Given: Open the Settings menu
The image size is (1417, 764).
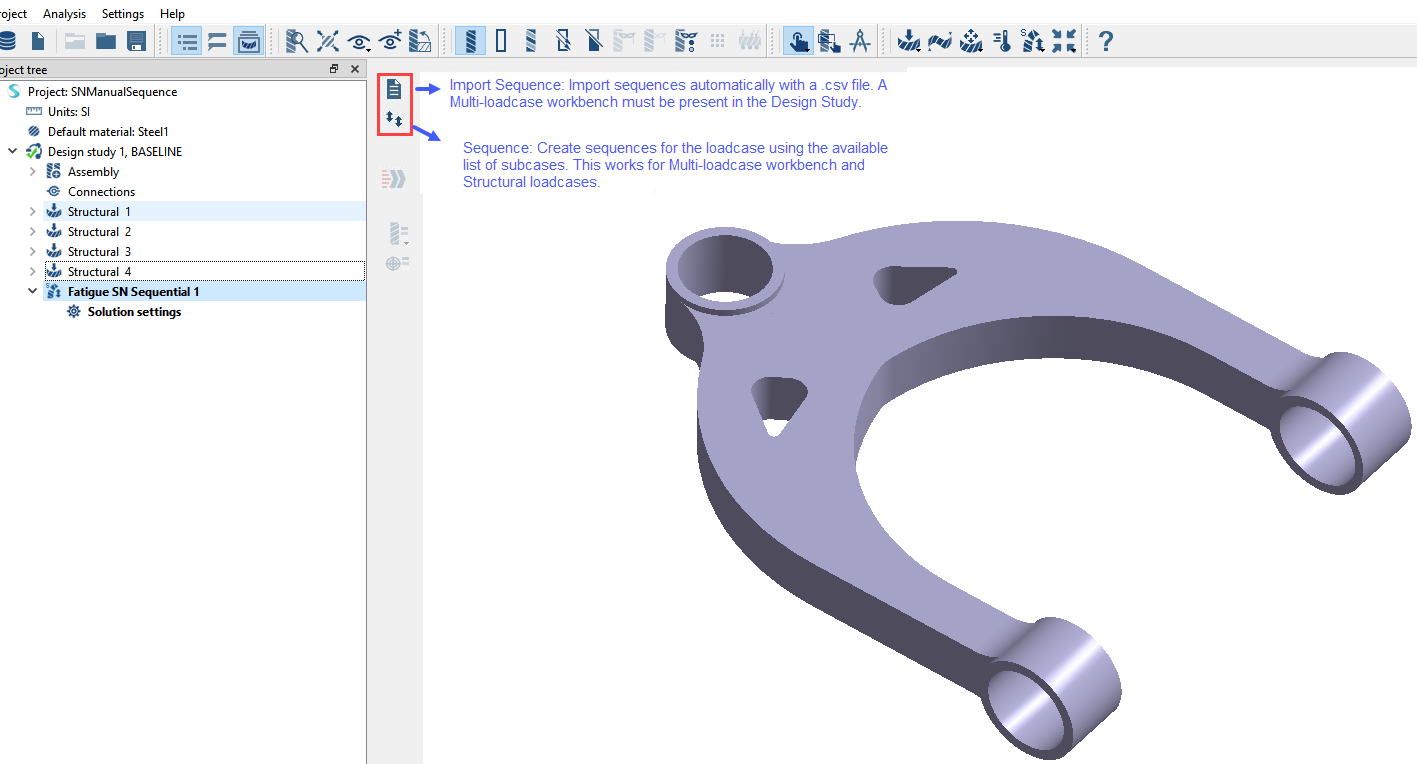Looking at the screenshot, I should [x=123, y=14].
